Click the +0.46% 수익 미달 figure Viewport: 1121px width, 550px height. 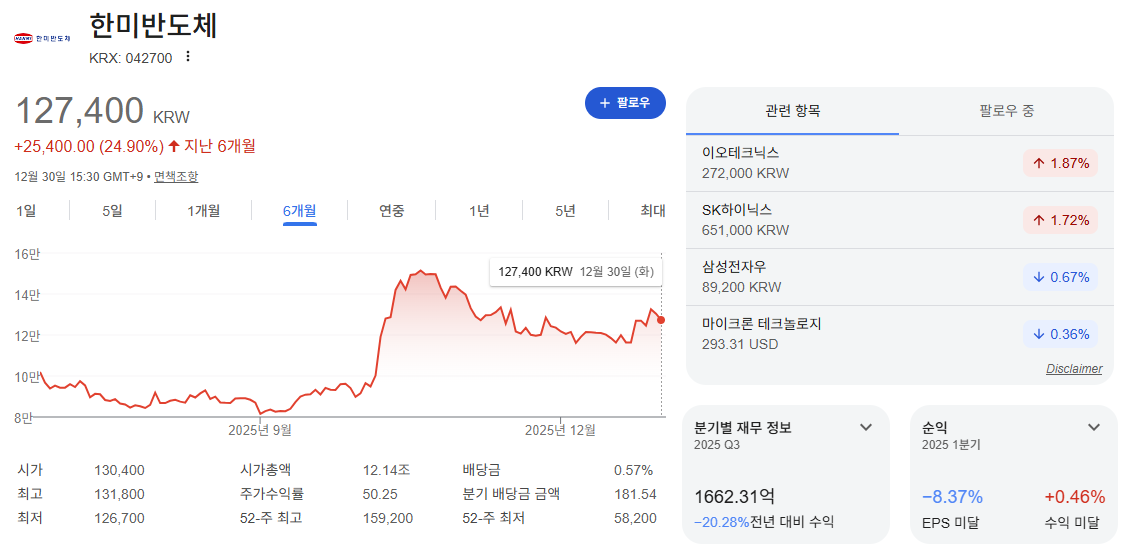1075,497
